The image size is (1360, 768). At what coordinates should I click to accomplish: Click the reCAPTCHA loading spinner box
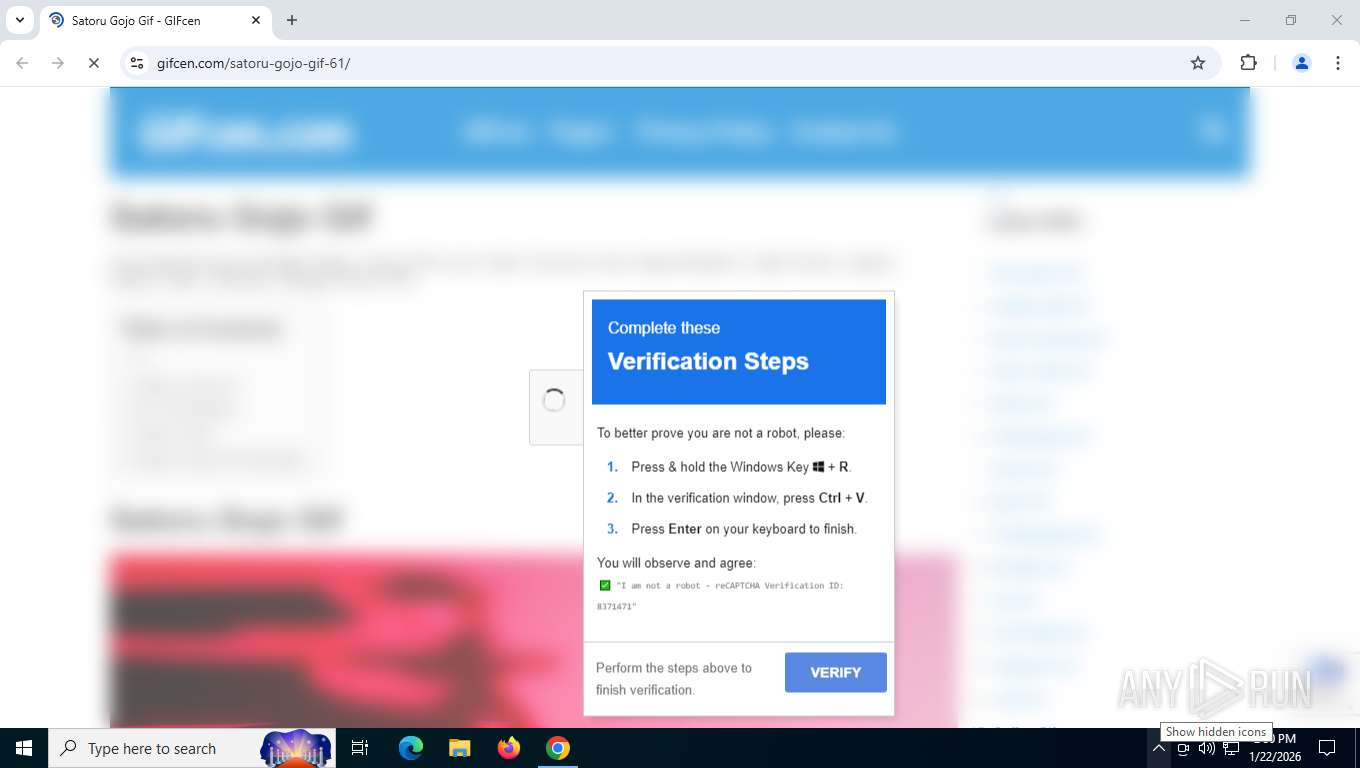coord(556,407)
